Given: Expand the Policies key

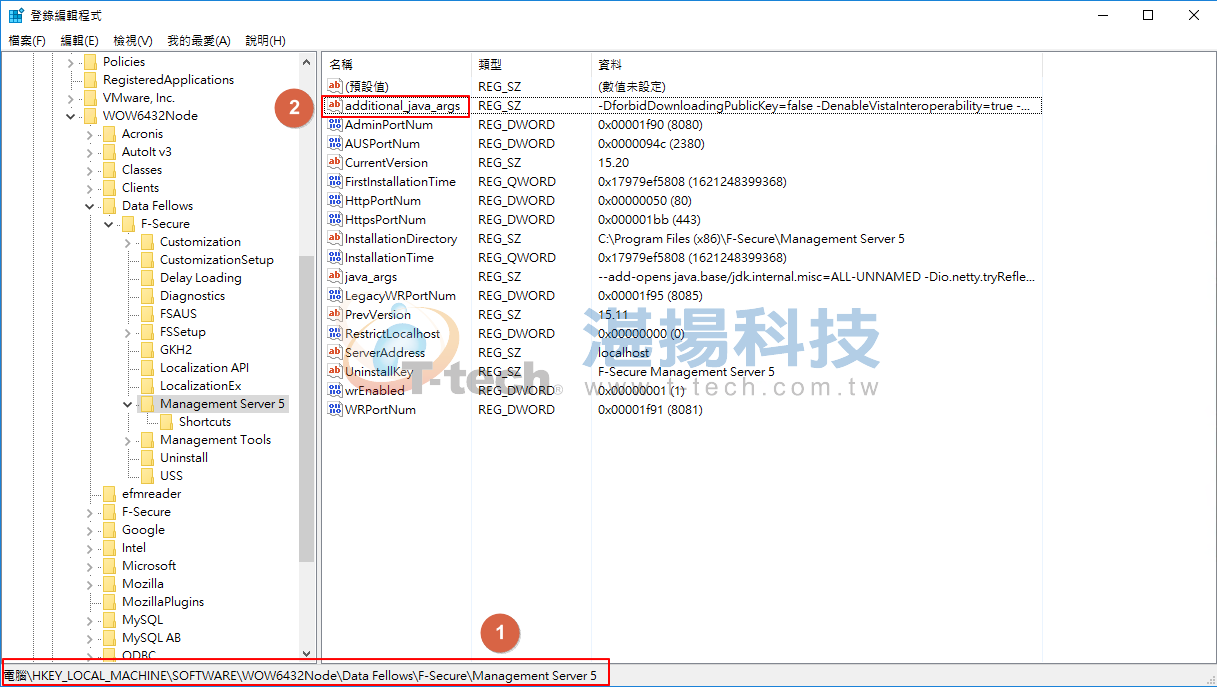Looking at the screenshot, I should tap(71, 62).
